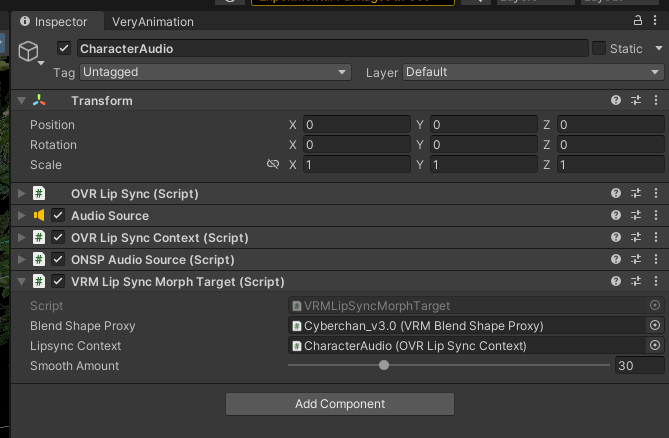
Task: Open Audio Source help reference
Action: point(616,215)
